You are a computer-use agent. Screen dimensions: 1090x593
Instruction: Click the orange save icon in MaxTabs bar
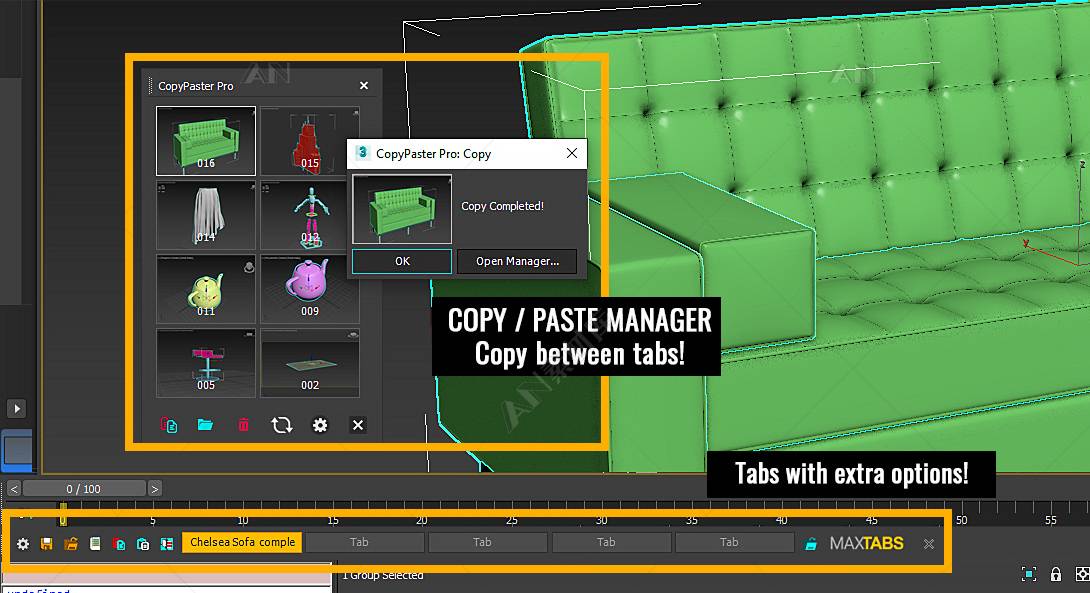point(47,544)
